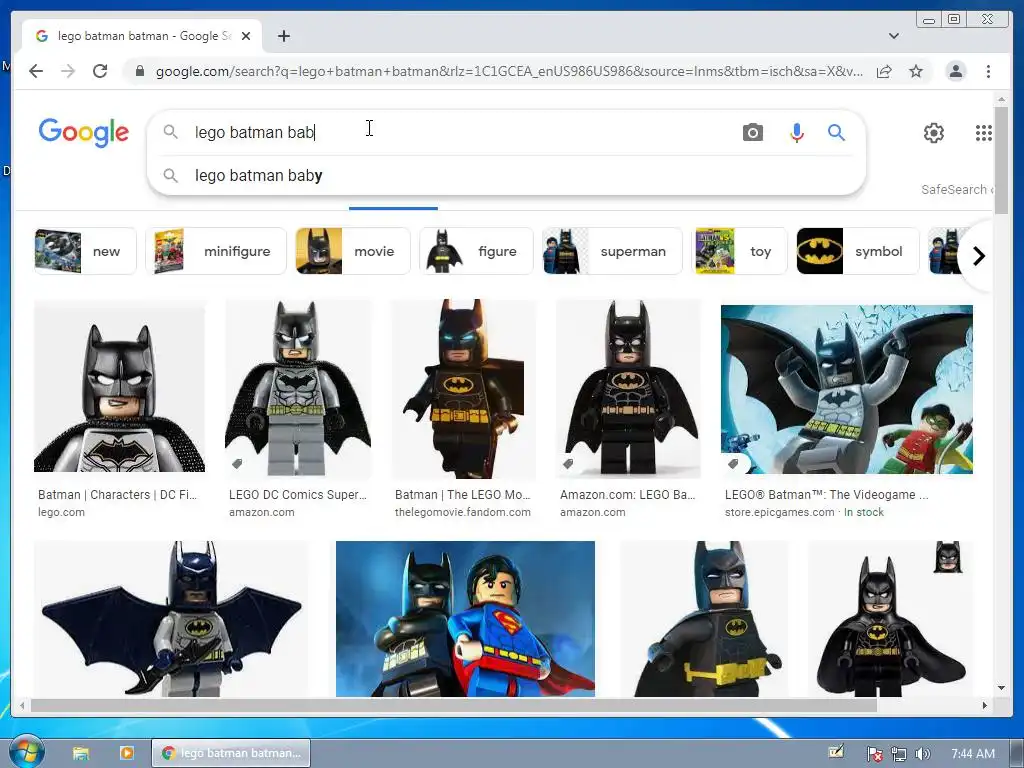This screenshot has width=1024, height=768.
Task: Open the Batman and Superman image
Action: (465, 618)
